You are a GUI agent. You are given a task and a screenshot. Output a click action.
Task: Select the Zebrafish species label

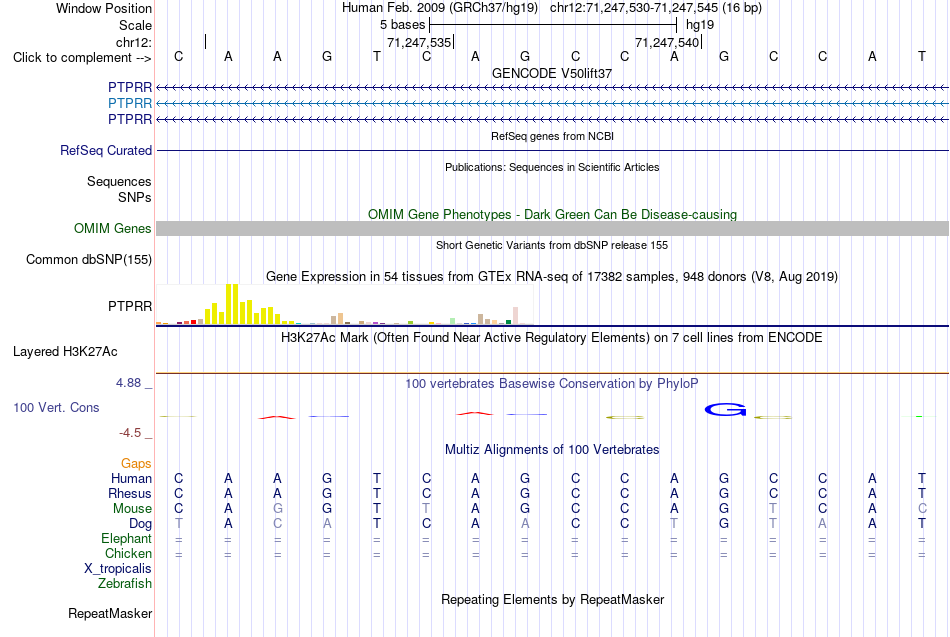pyautogui.click(x=125, y=583)
